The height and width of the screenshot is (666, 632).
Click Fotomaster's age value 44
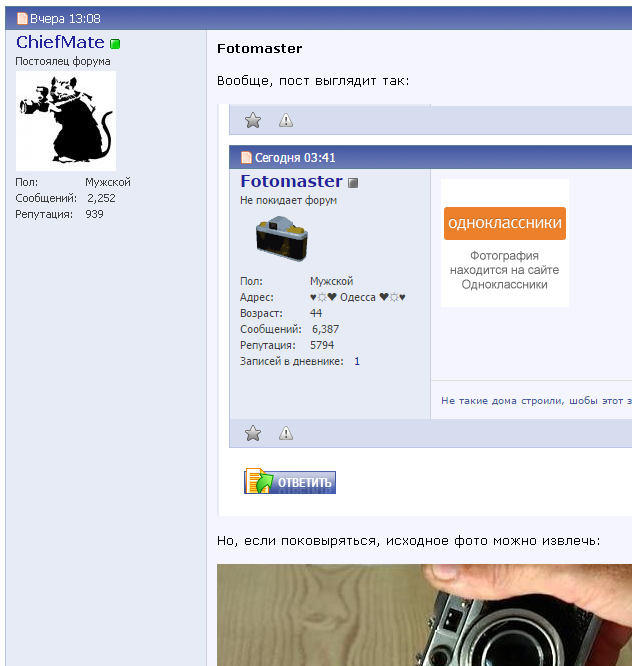click(x=316, y=313)
